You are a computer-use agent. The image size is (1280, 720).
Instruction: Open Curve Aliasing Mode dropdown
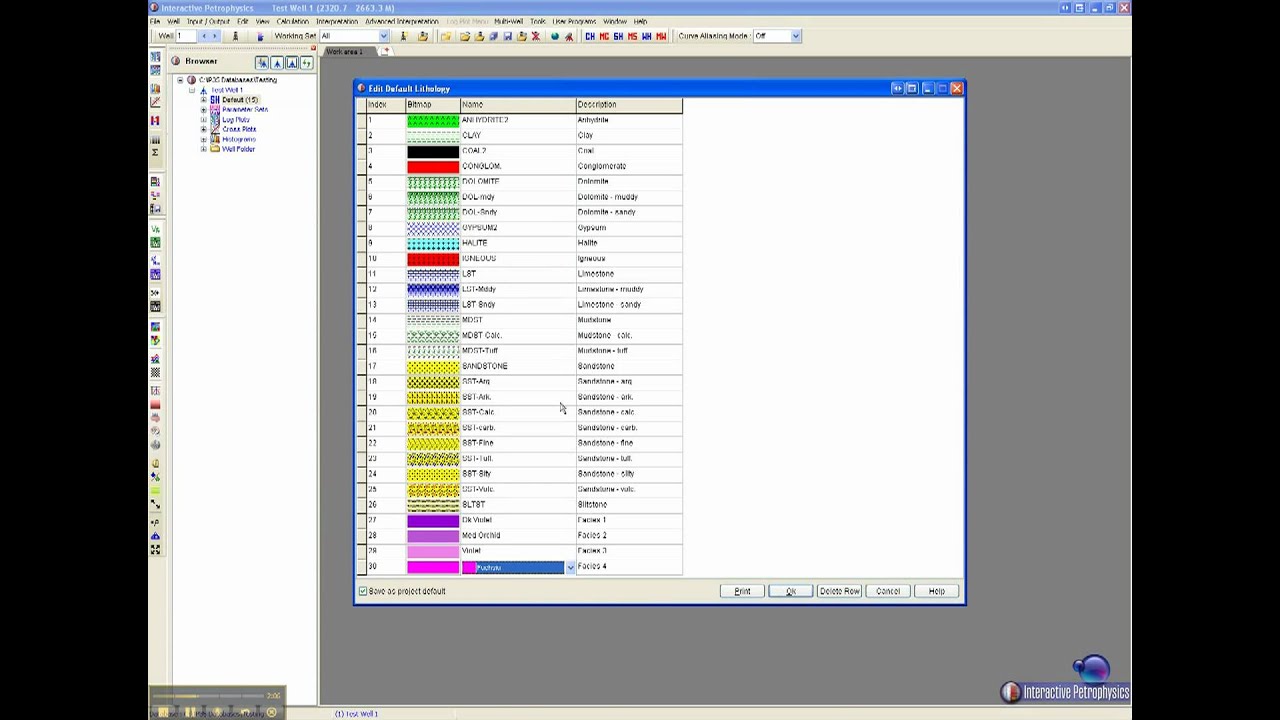click(795, 36)
